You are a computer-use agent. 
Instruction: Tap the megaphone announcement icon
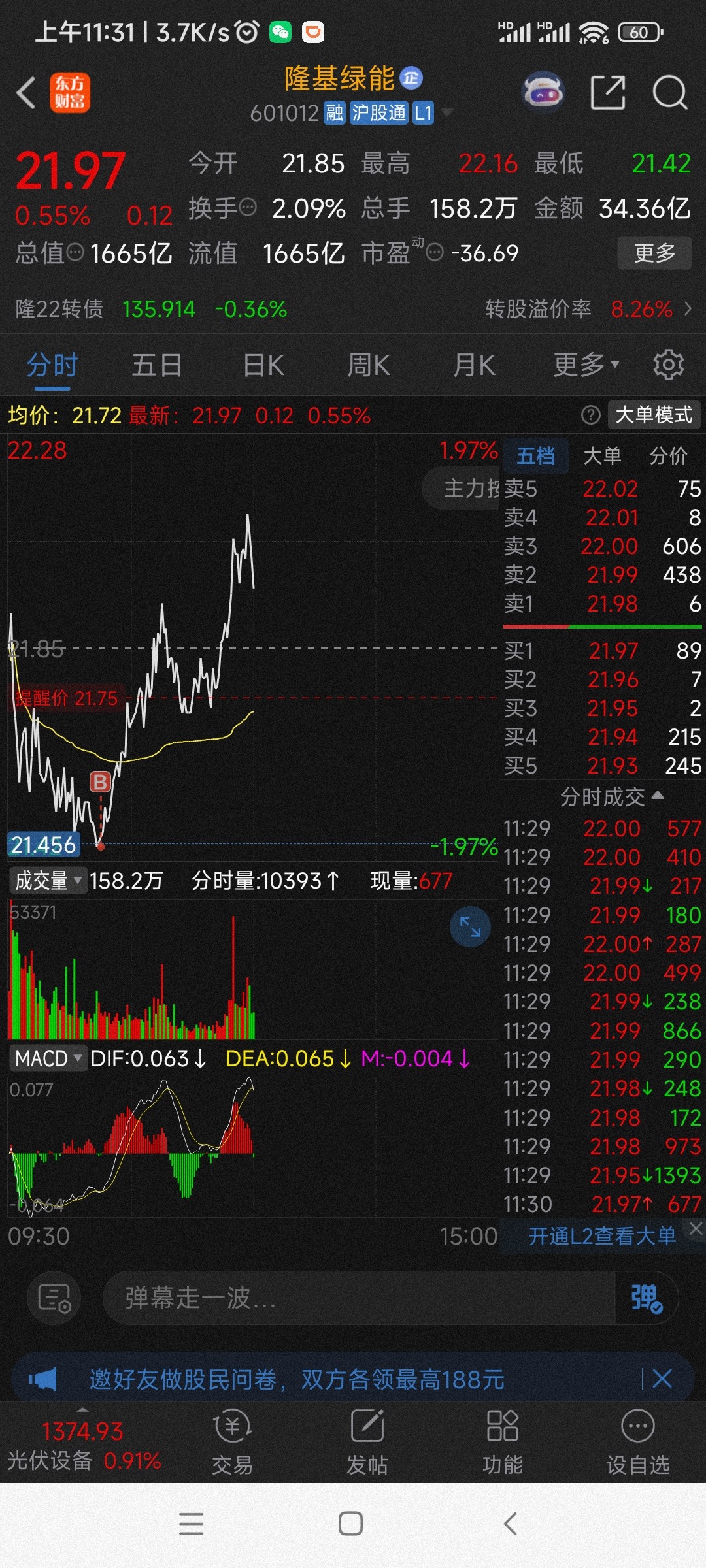[43, 1379]
